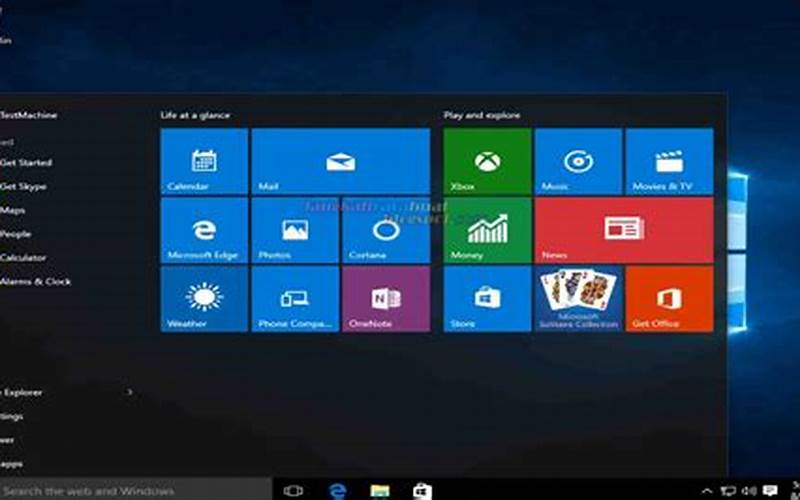Open the Photos tile
The width and height of the screenshot is (800, 500).
click(295, 230)
